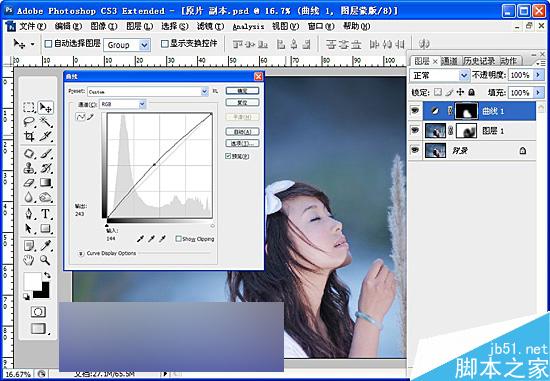Open the 文件 (File) menu

(x=32, y=26)
